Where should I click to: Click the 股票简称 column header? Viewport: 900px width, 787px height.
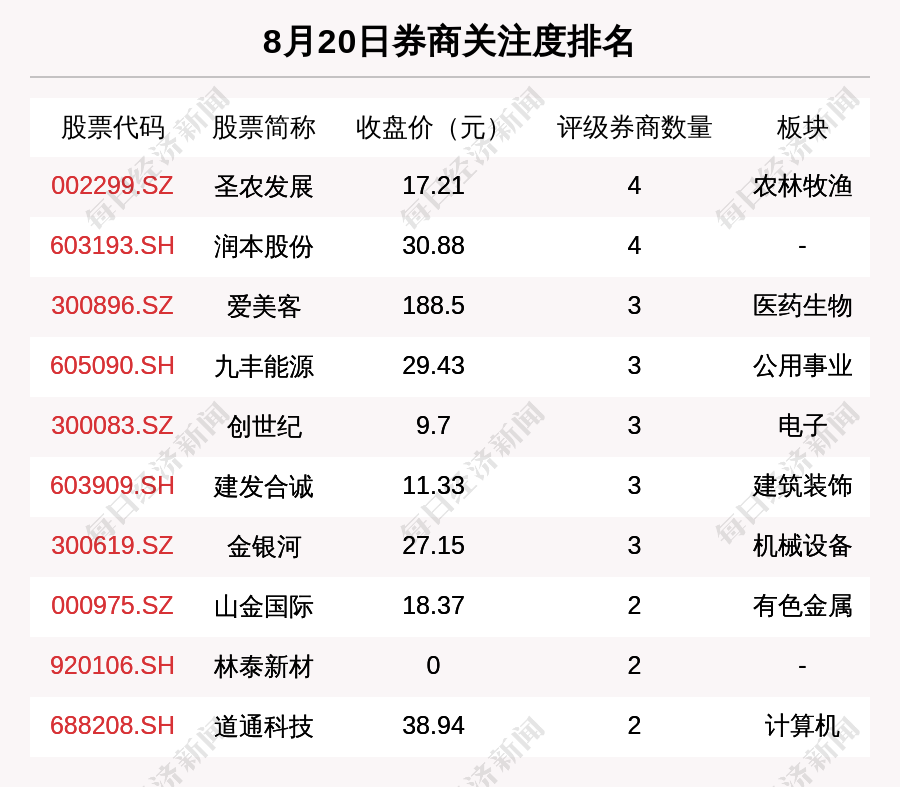click(263, 127)
